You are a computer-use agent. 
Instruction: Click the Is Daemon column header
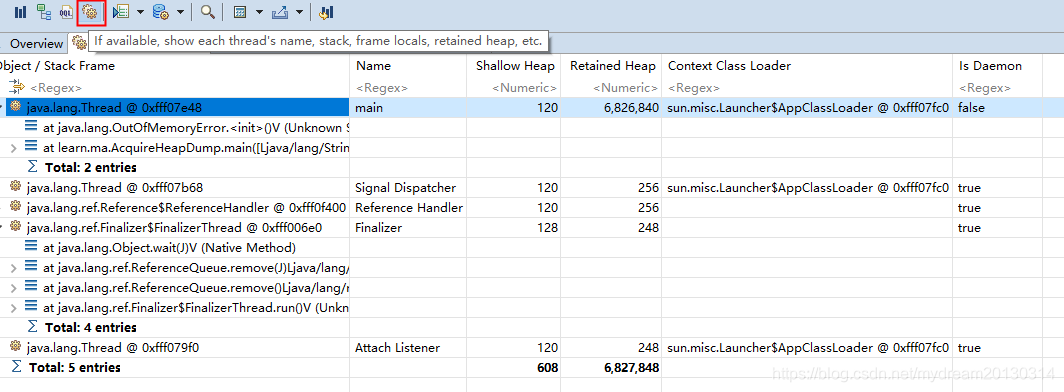990,66
